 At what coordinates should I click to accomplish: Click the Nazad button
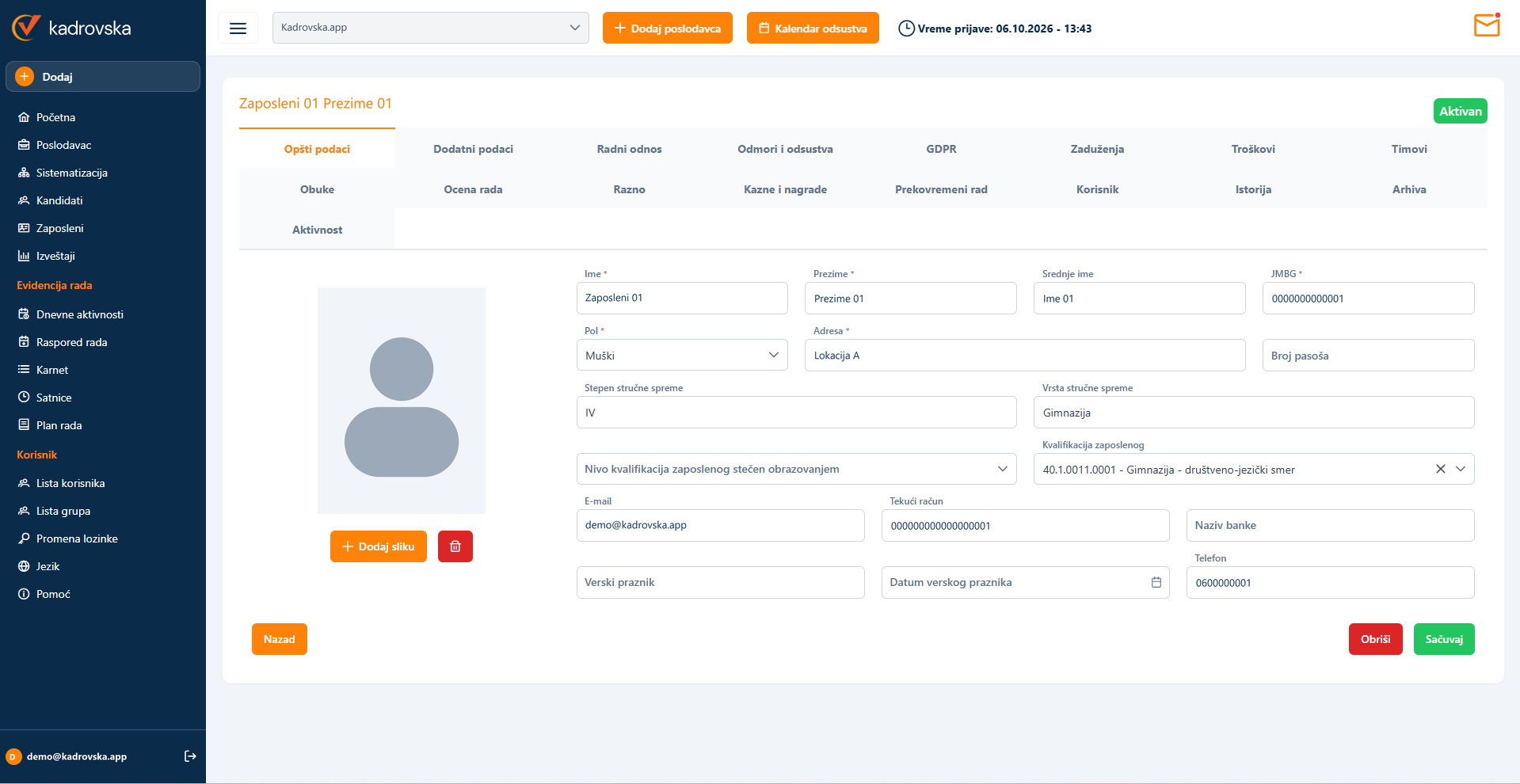click(280, 639)
